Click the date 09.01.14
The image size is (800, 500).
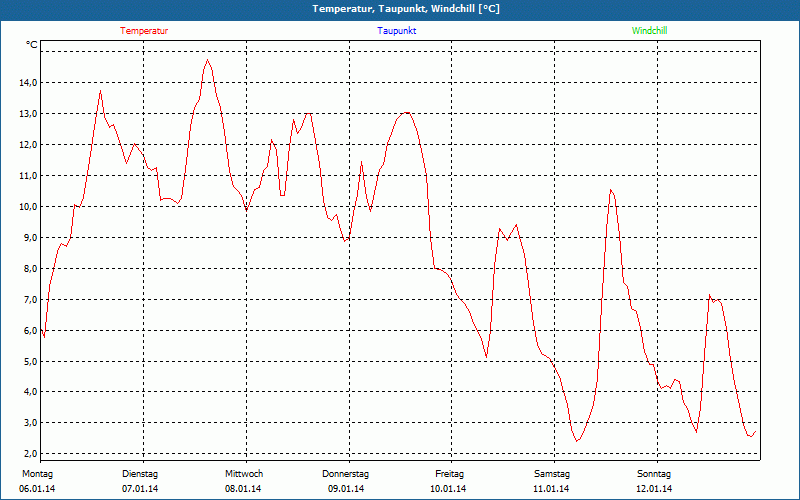tap(346, 489)
